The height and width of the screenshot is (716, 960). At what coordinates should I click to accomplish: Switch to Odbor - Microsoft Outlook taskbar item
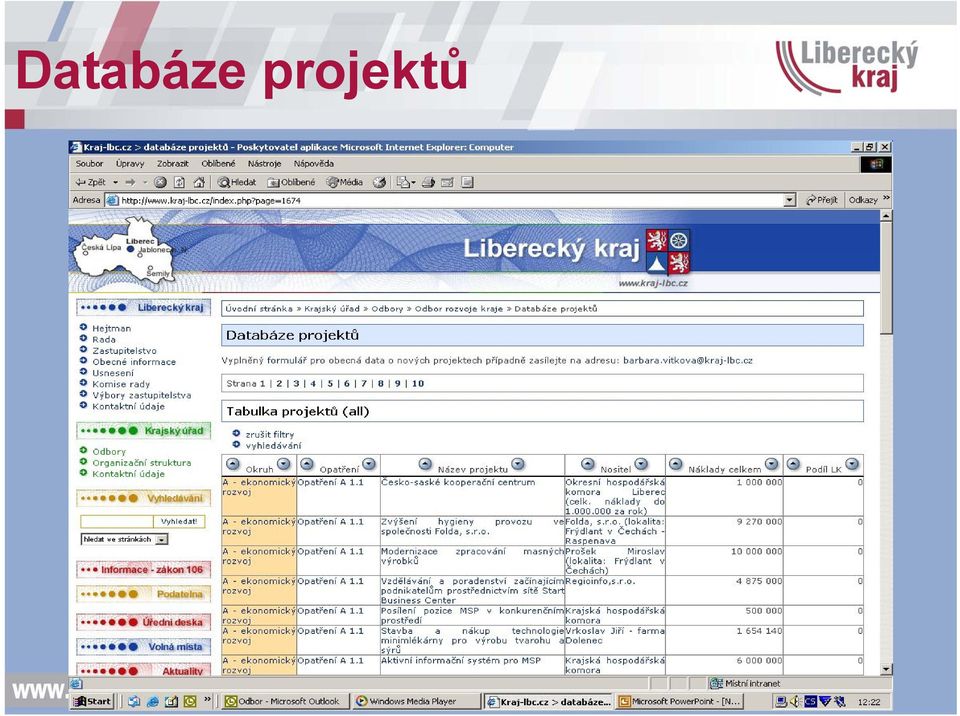pyautogui.click(x=283, y=701)
